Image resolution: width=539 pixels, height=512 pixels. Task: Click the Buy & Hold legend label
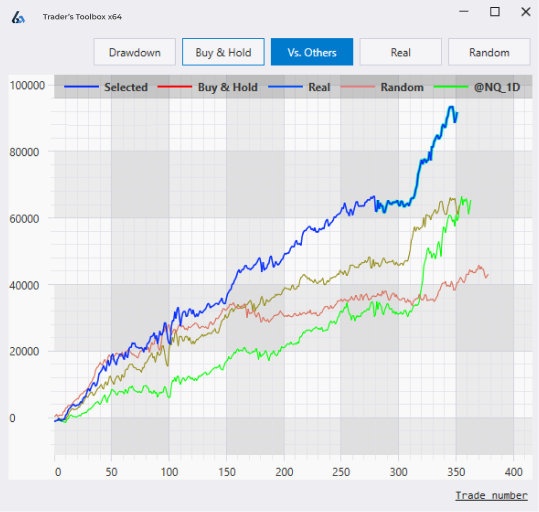pos(228,87)
